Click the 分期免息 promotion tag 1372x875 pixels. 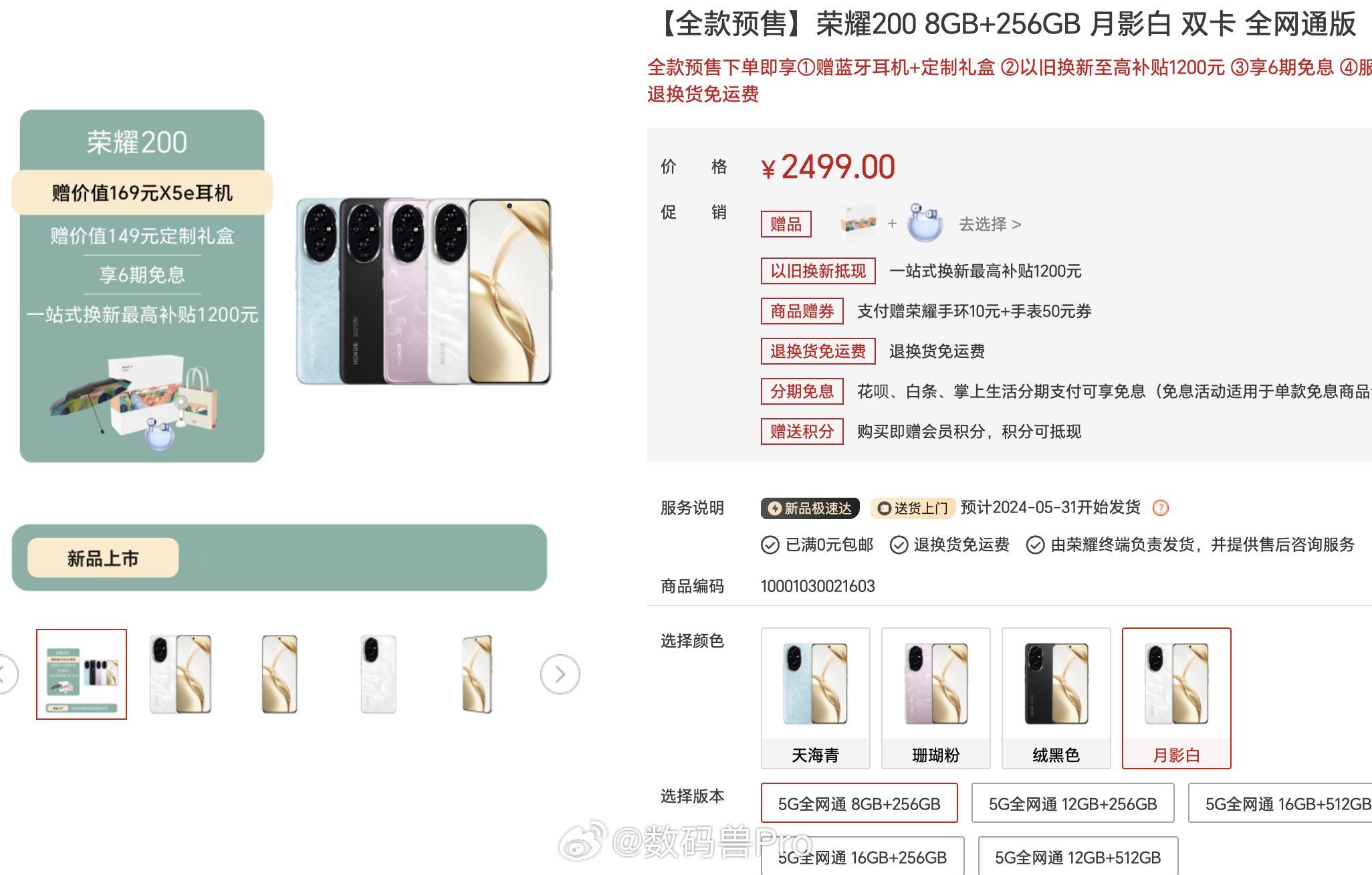(802, 391)
